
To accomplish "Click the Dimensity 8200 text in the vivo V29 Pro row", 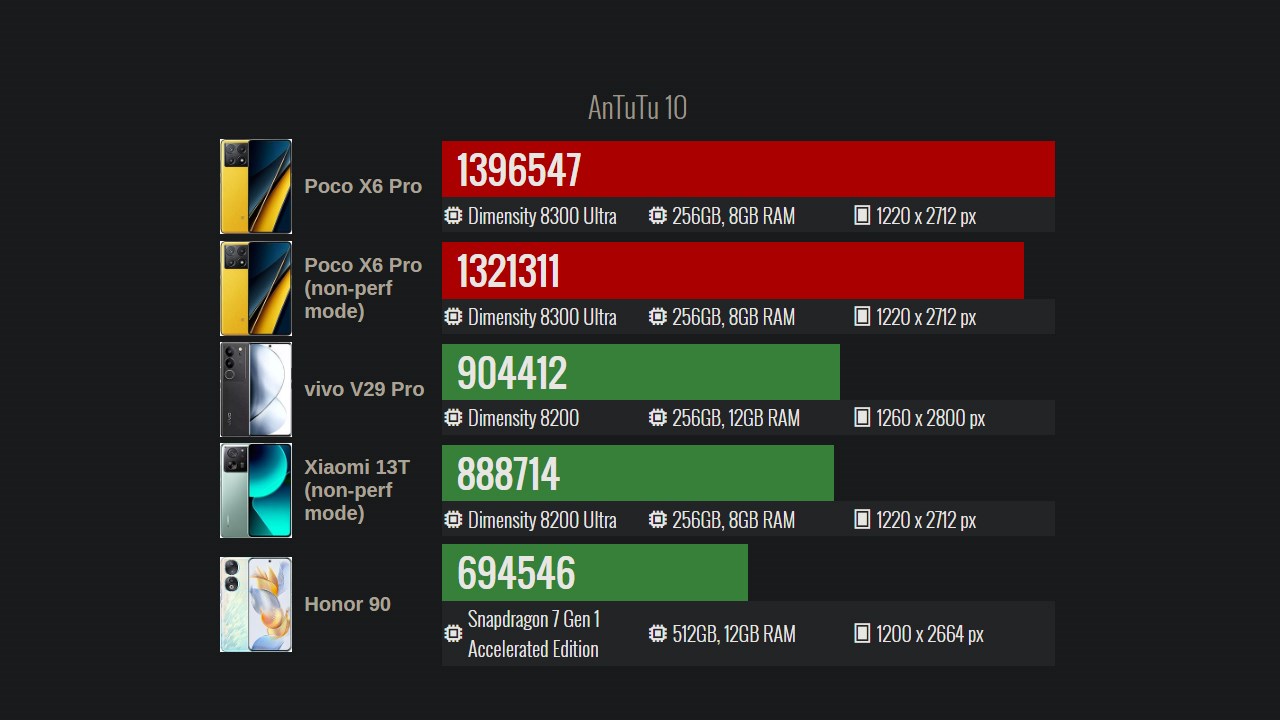I will point(523,417).
